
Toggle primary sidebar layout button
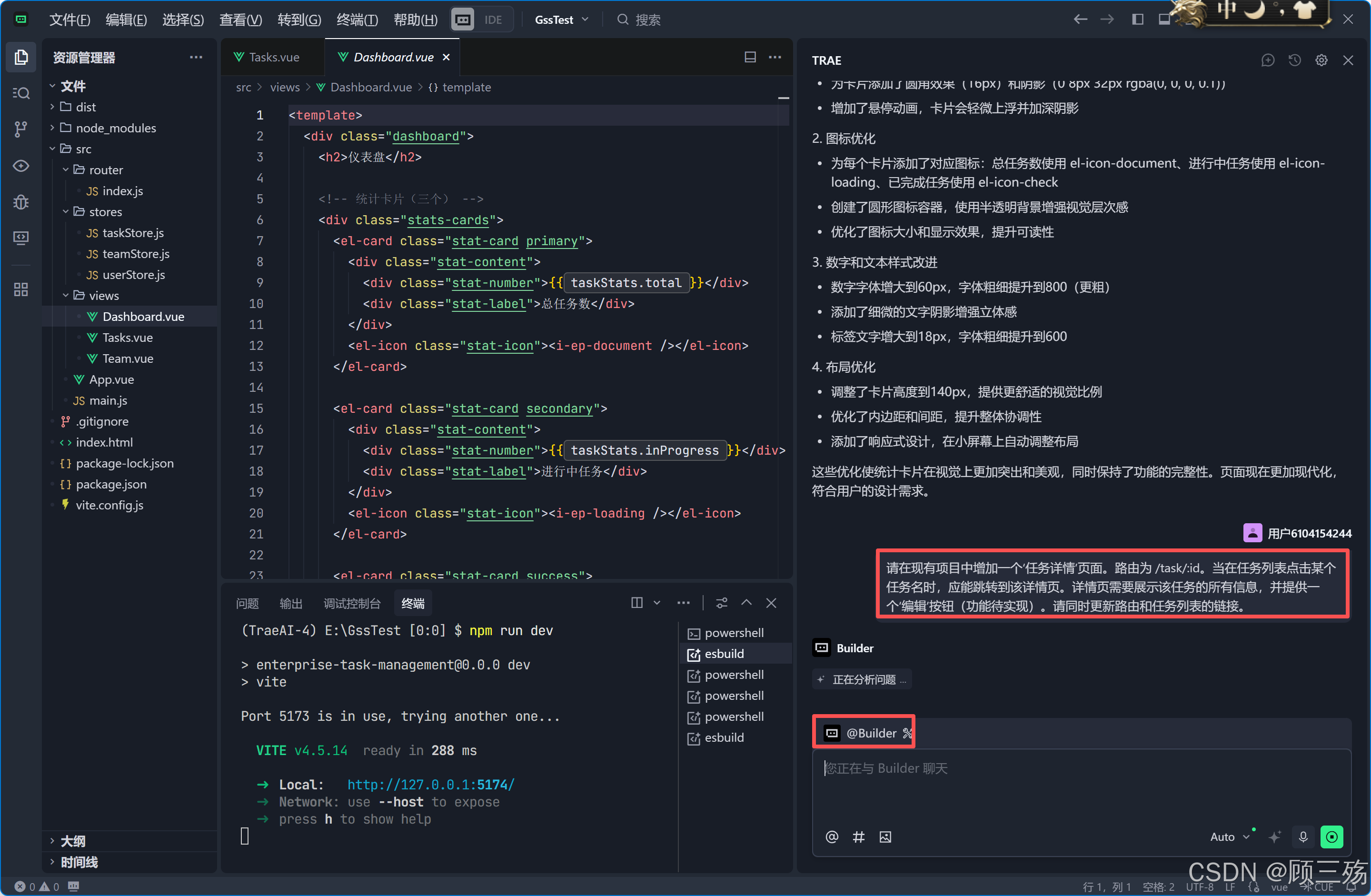click(x=1137, y=20)
